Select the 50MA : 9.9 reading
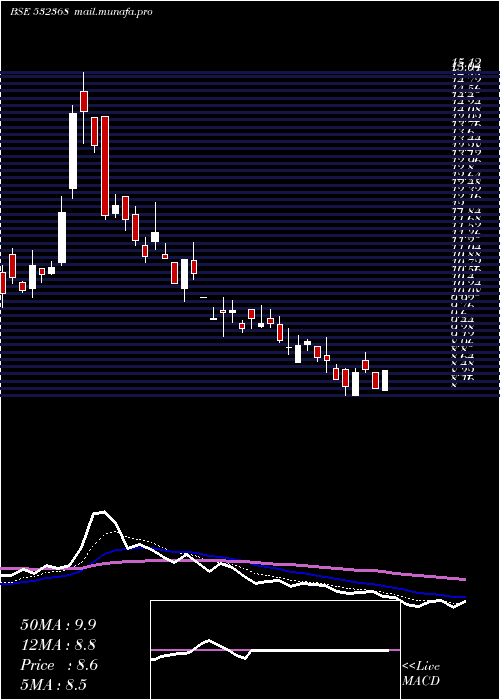The width and height of the screenshot is (500, 700). coord(58,625)
